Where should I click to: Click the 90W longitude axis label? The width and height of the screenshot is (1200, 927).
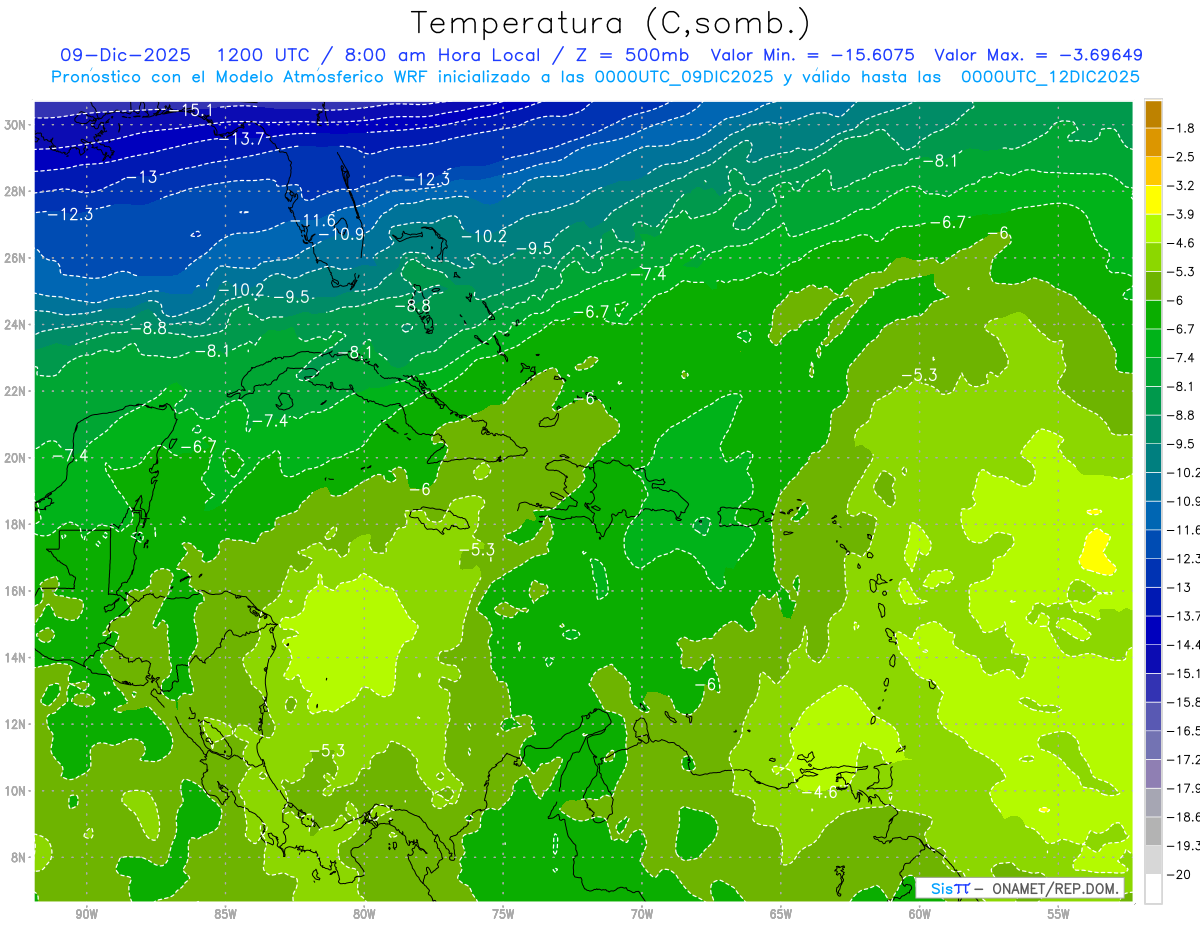(x=86, y=914)
